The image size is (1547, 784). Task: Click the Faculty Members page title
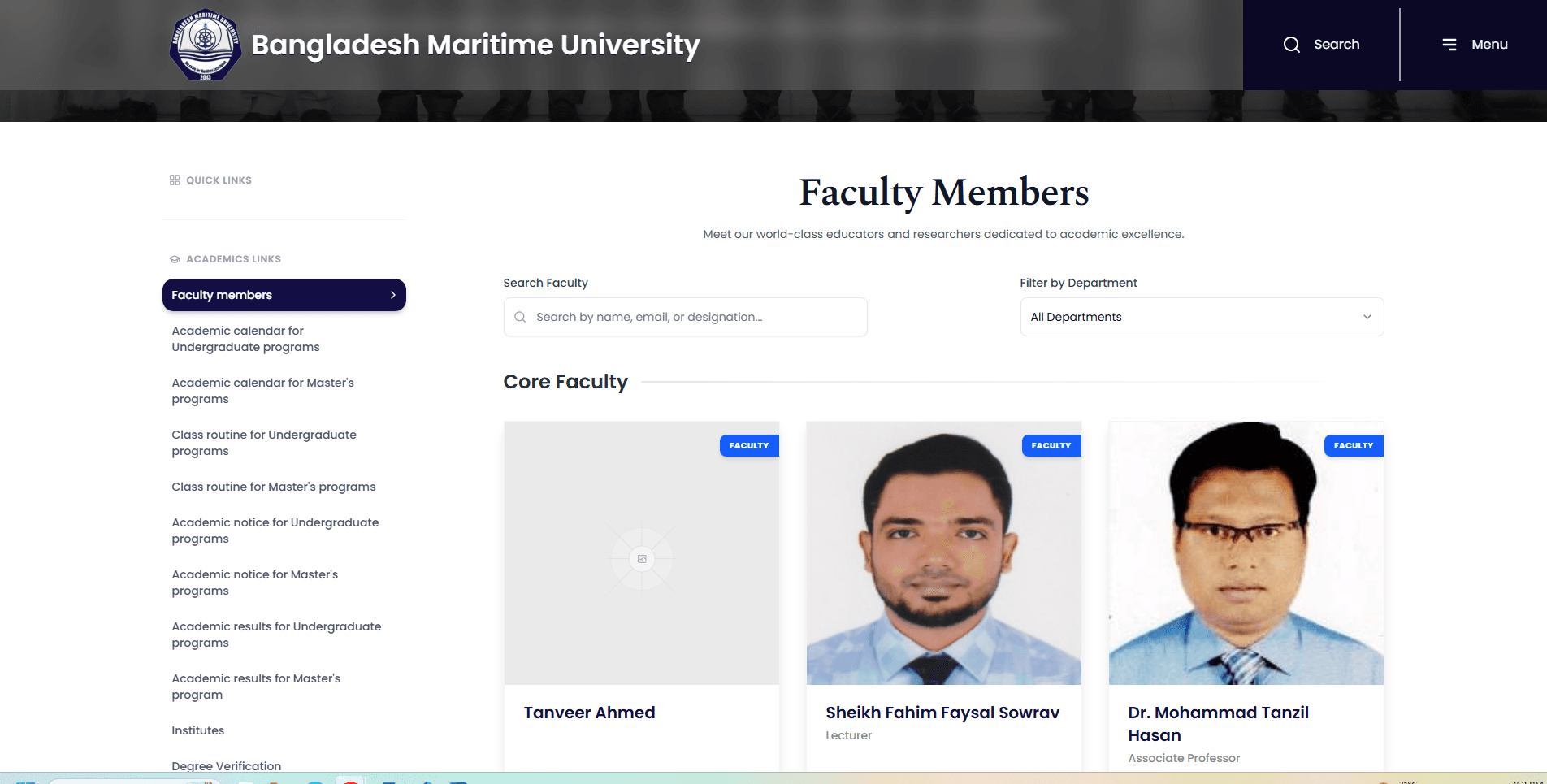pos(944,193)
